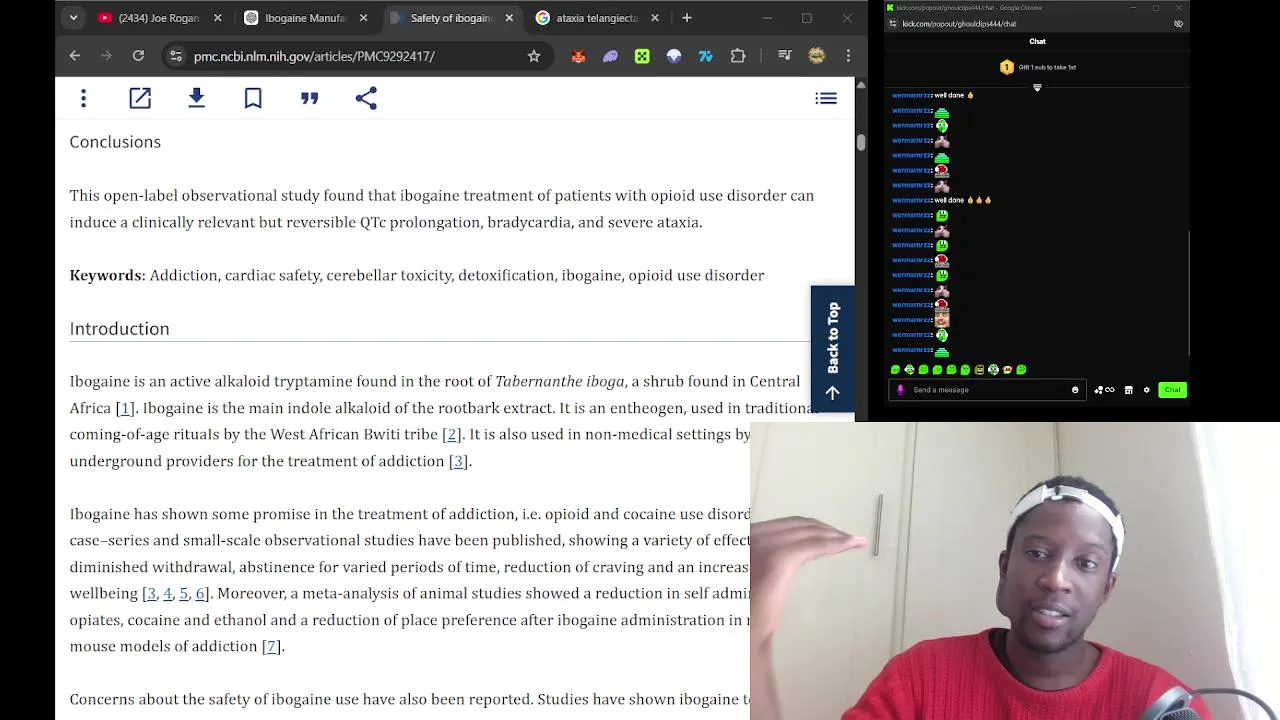
Task: Follow citation link [7]
Action: tap(270, 646)
